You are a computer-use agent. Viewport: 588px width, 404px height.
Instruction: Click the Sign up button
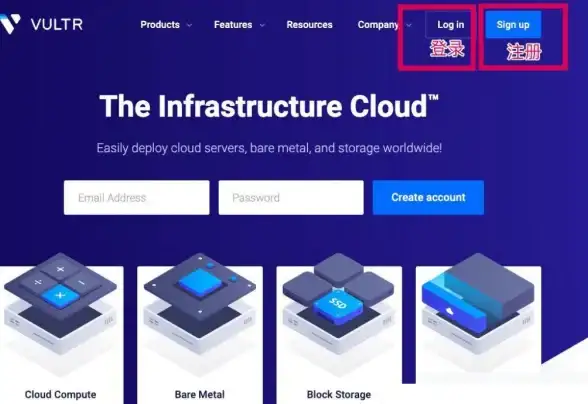click(513, 25)
